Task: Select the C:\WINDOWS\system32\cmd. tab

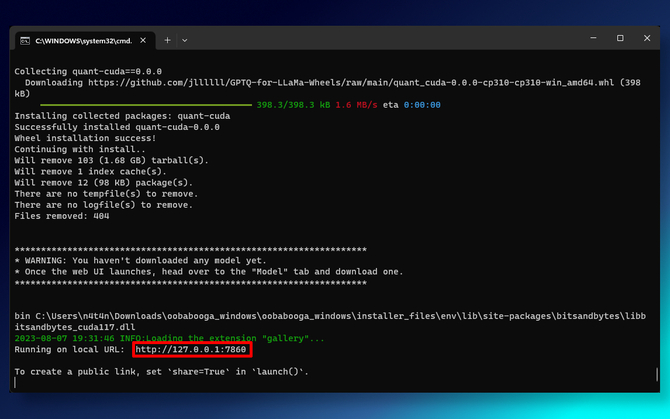Action: click(x=85, y=41)
